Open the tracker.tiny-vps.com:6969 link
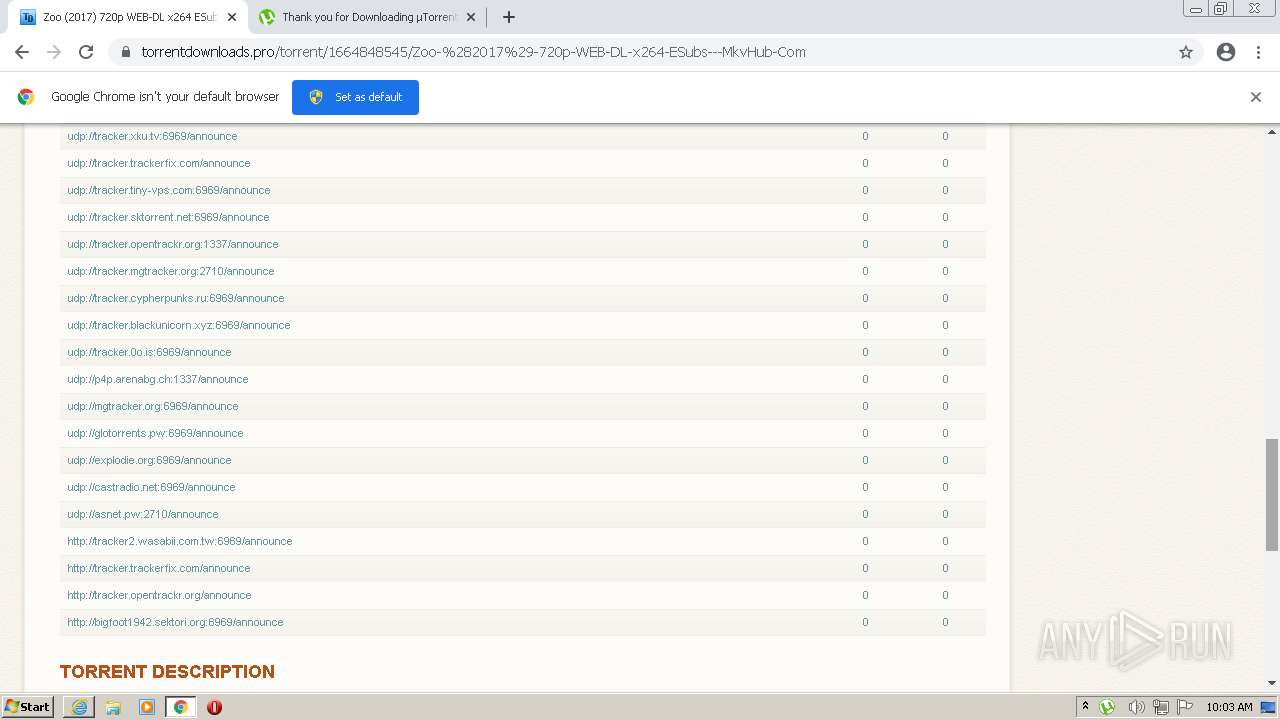Image resolution: width=1280 pixels, height=720 pixels. click(169, 190)
